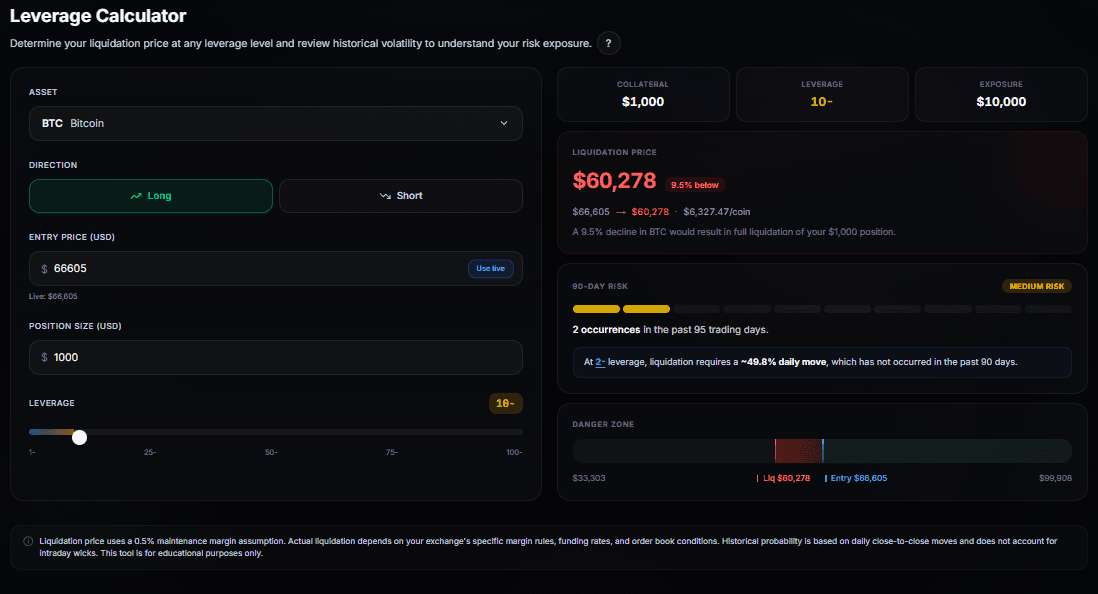Image resolution: width=1098 pixels, height=594 pixels.
Task: Click the $6,327.47/coin value
Action: [716, 212]
